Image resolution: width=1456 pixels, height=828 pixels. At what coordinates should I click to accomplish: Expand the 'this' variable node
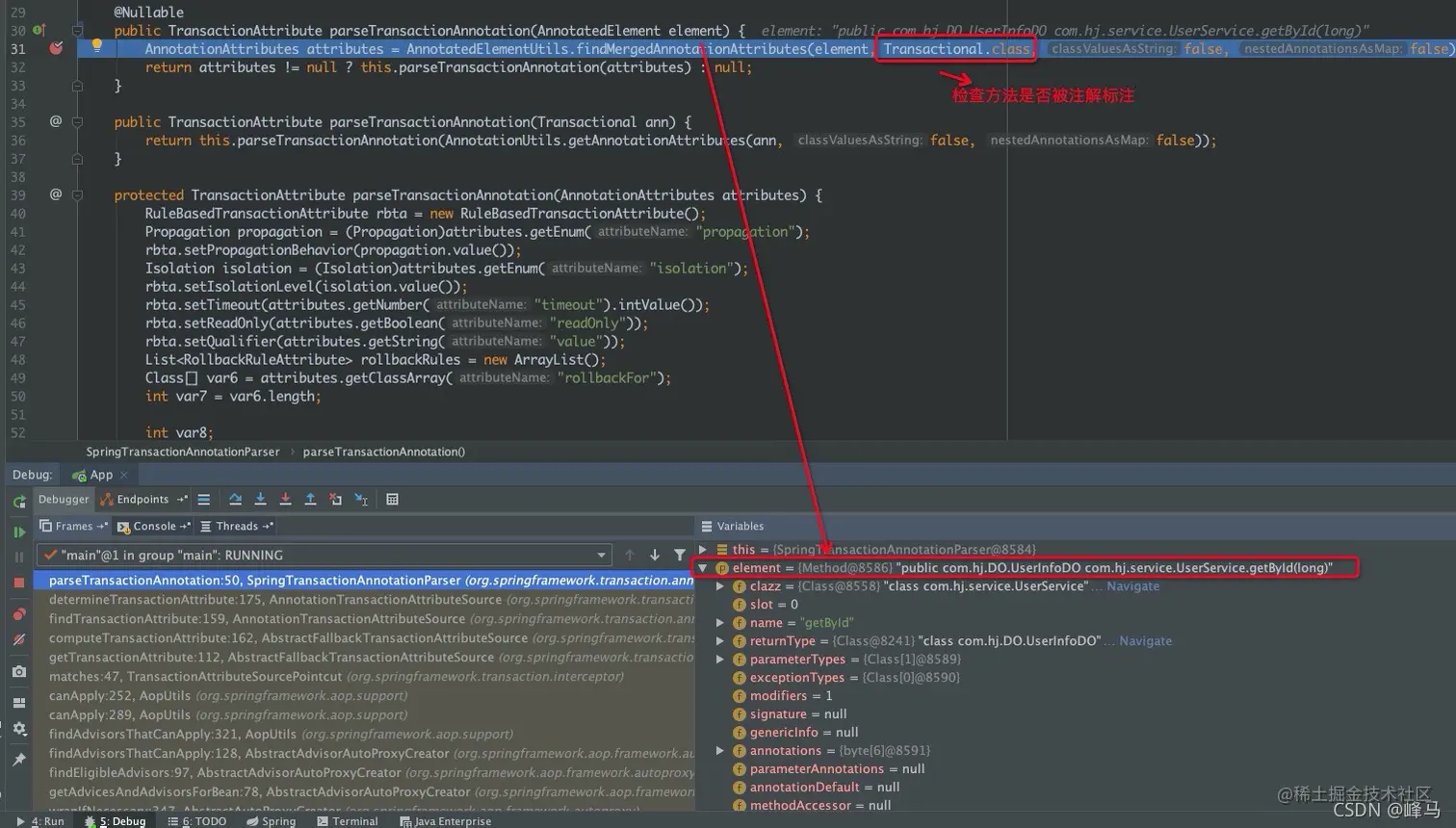(703, 549)
